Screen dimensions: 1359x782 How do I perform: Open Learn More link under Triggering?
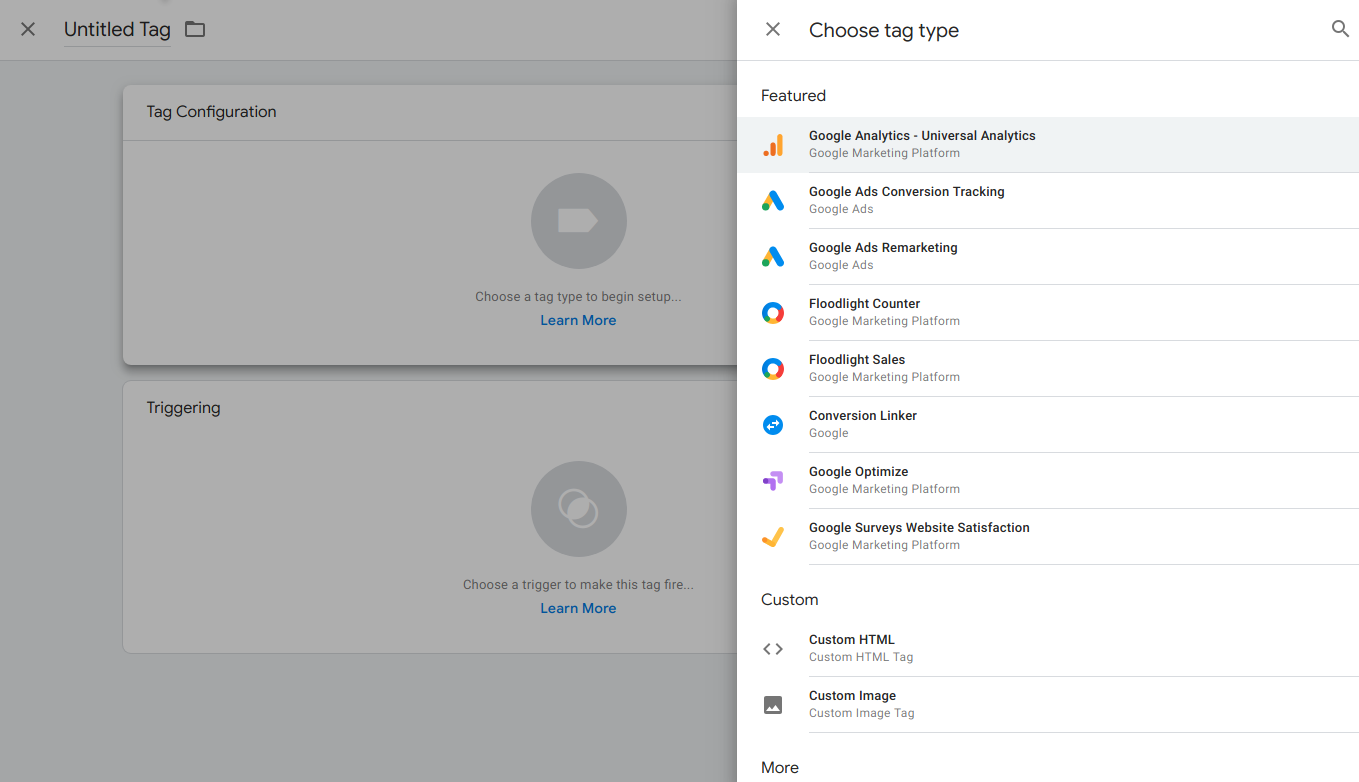tap(578, 608)
